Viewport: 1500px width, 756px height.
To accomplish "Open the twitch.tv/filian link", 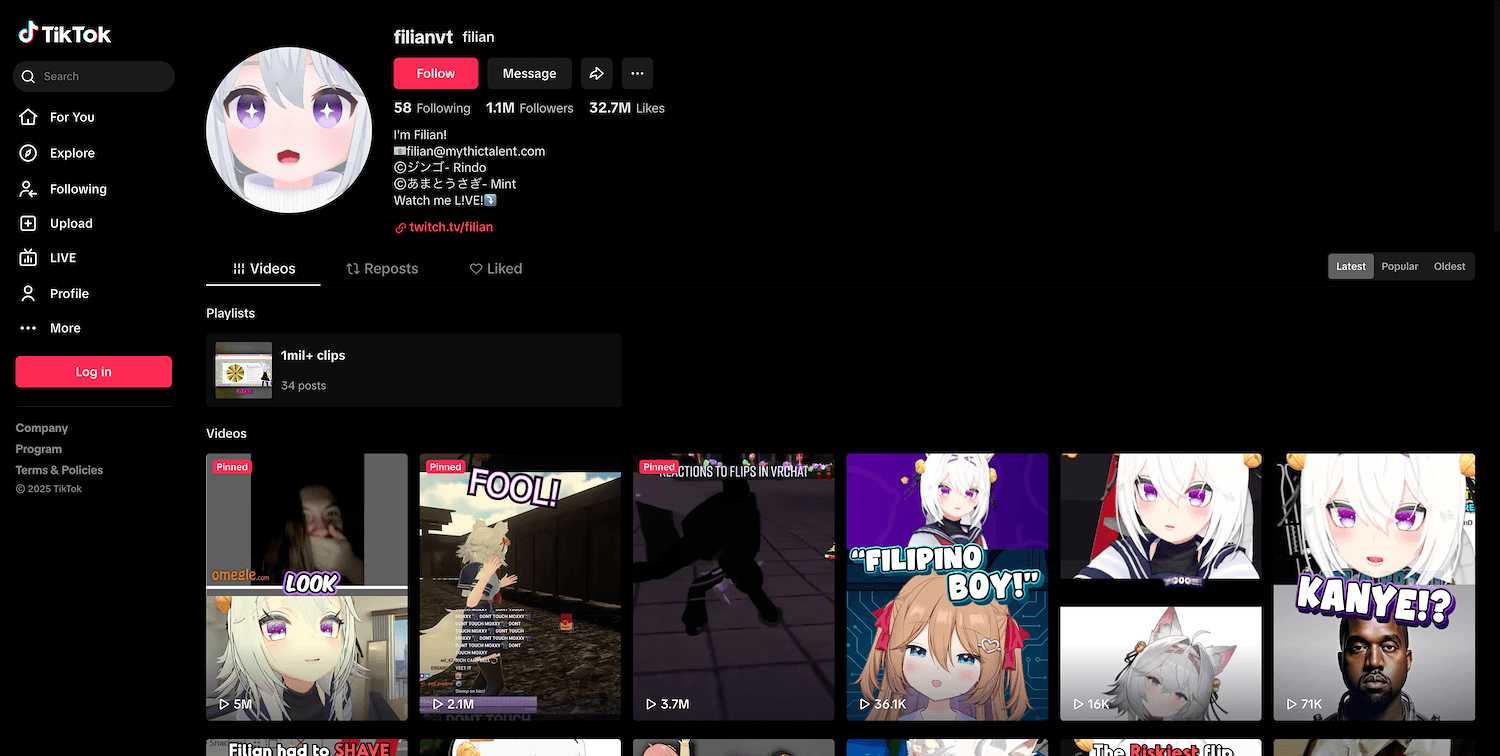I will tap(450, 227).
